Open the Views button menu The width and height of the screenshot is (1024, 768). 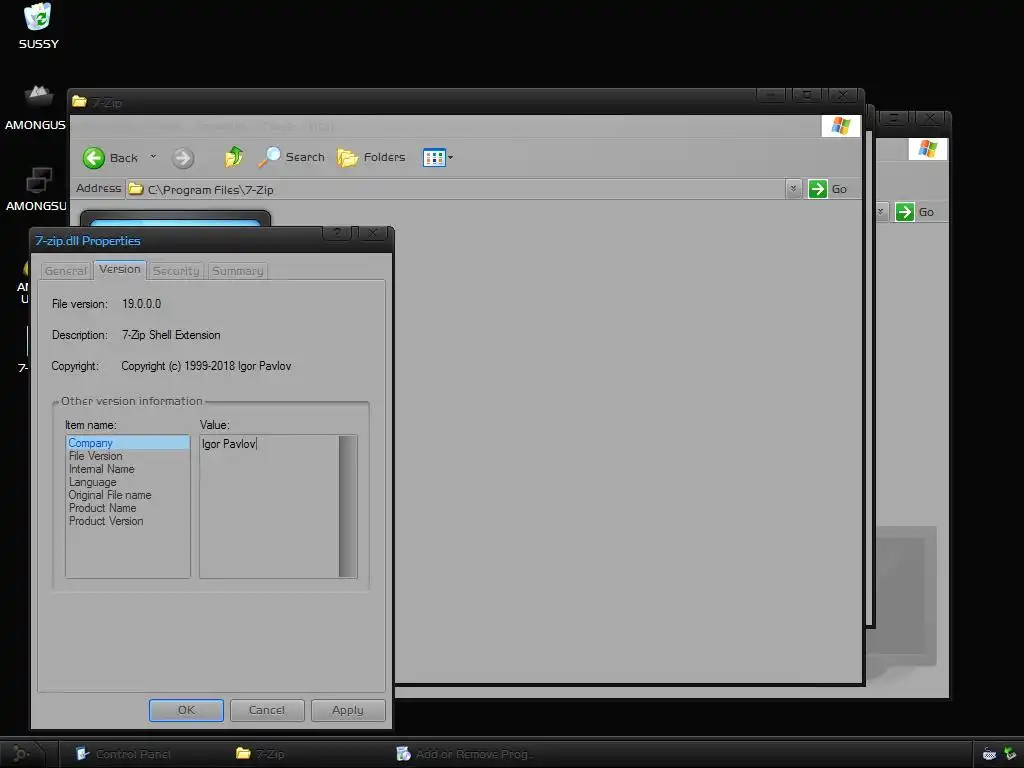438,157
